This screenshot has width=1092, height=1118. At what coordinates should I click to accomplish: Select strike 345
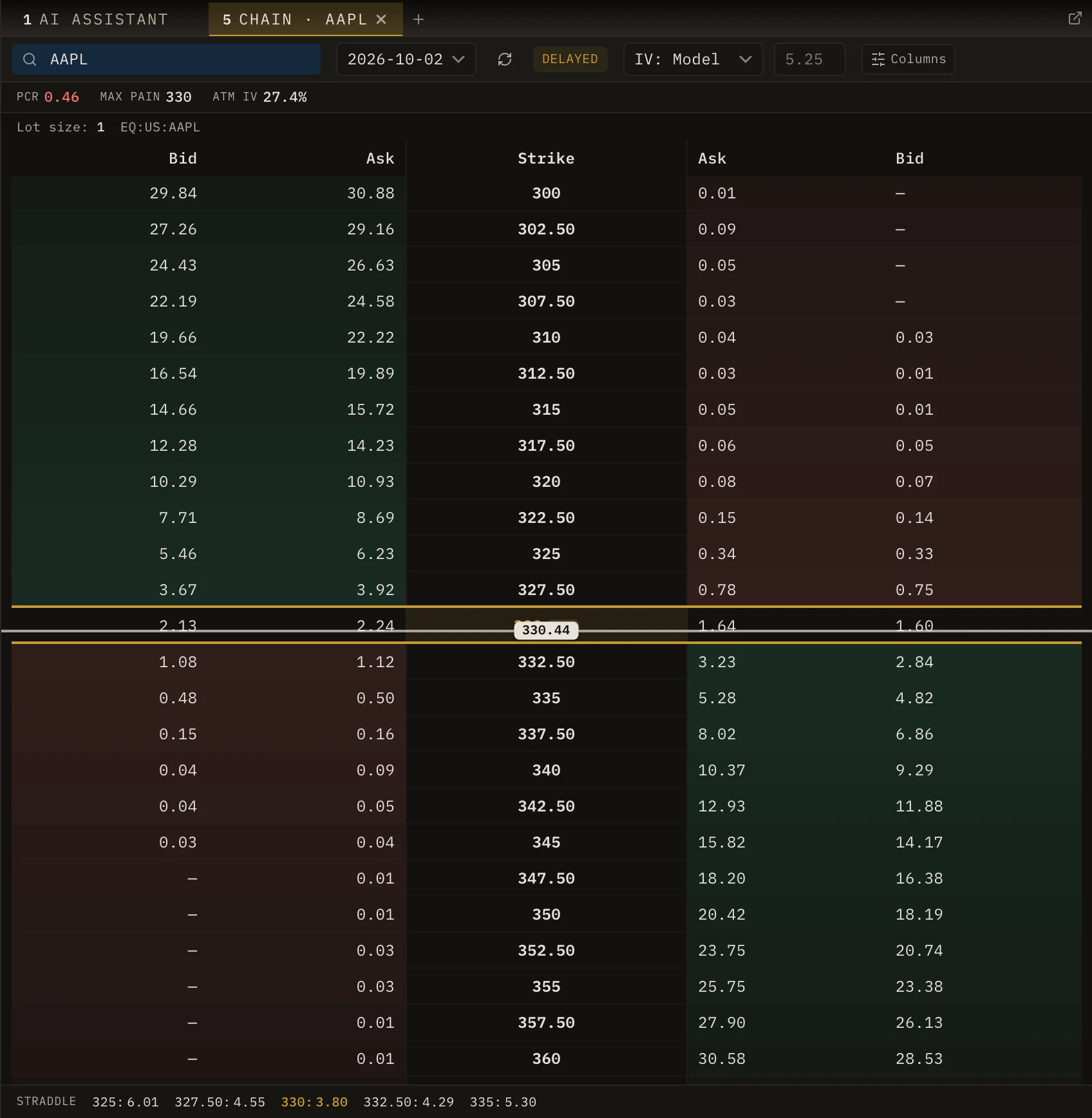(x=546, y=842)
